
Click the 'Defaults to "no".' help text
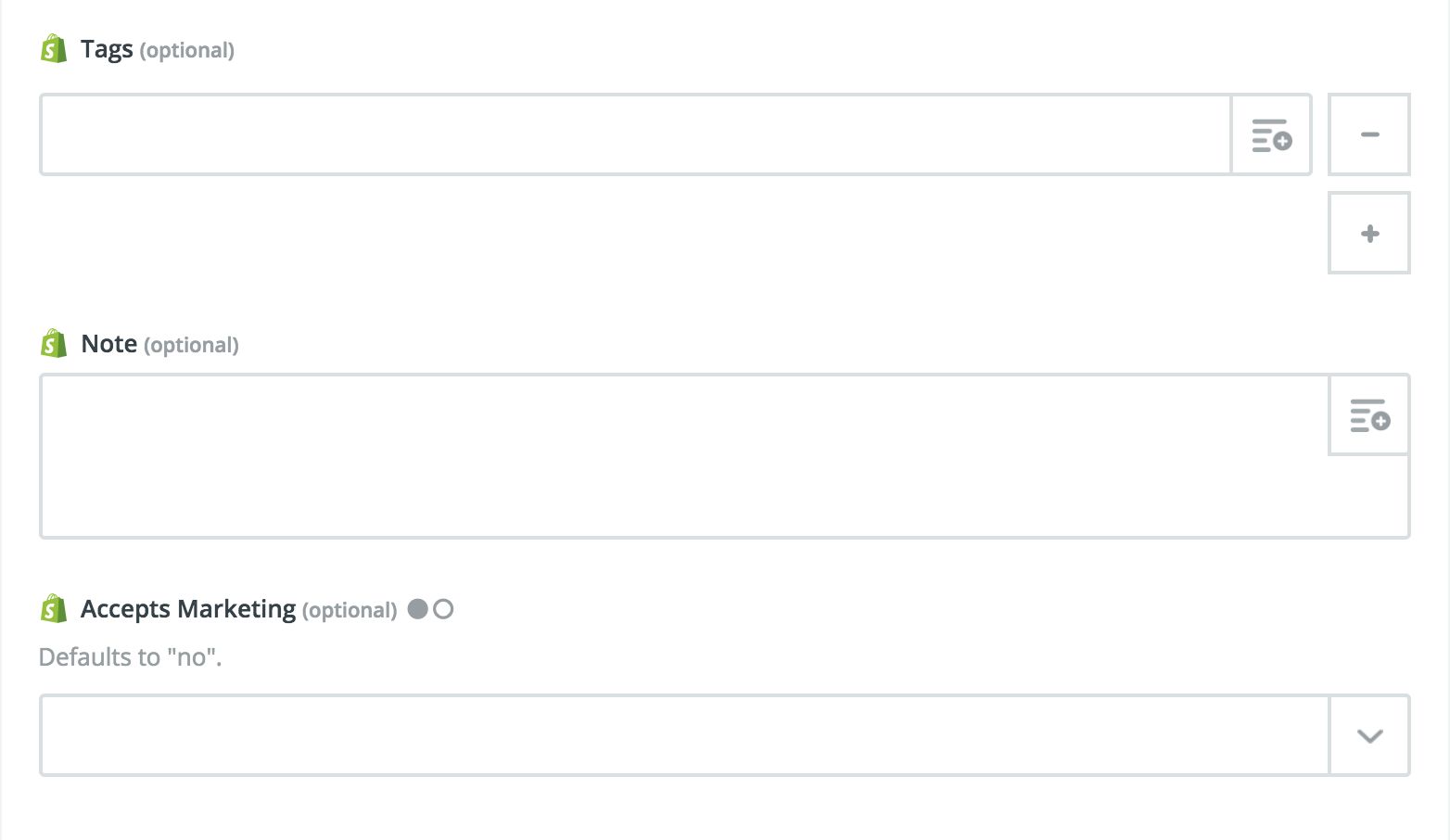coord(130,657)
